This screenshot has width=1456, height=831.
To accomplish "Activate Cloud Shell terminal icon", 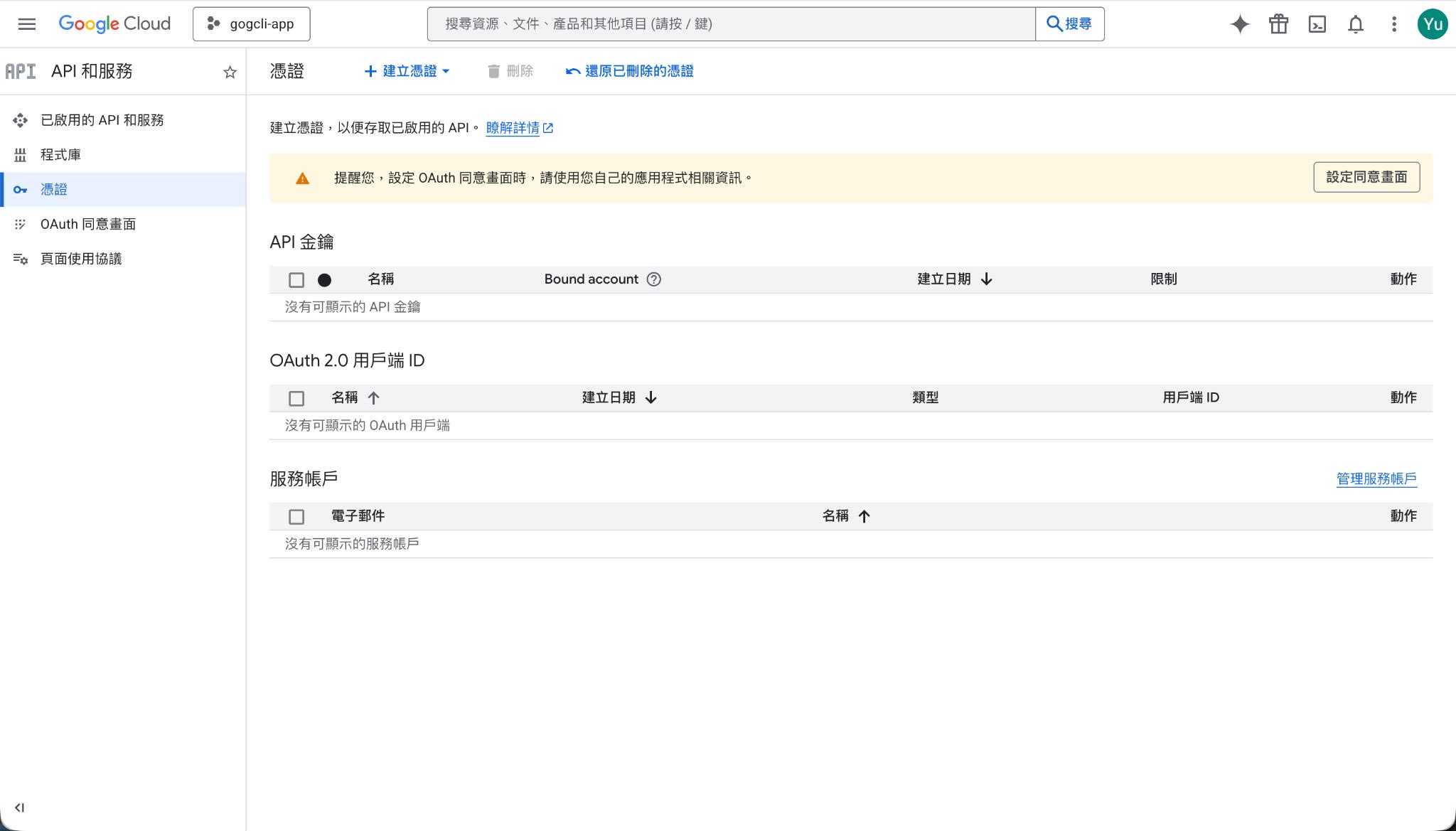I will [x=1317, y=24].
